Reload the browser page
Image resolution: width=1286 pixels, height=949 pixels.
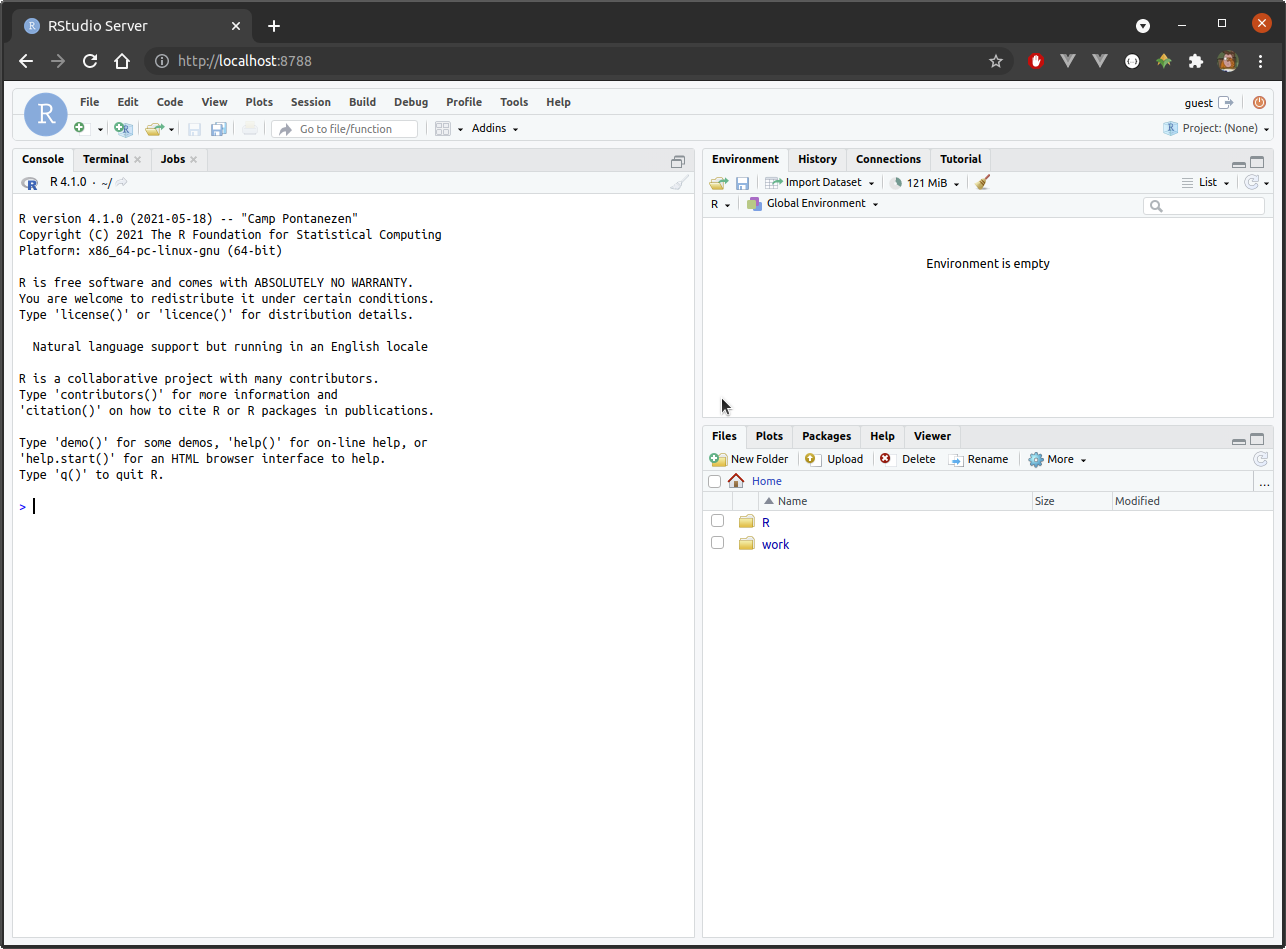point(90,61)
